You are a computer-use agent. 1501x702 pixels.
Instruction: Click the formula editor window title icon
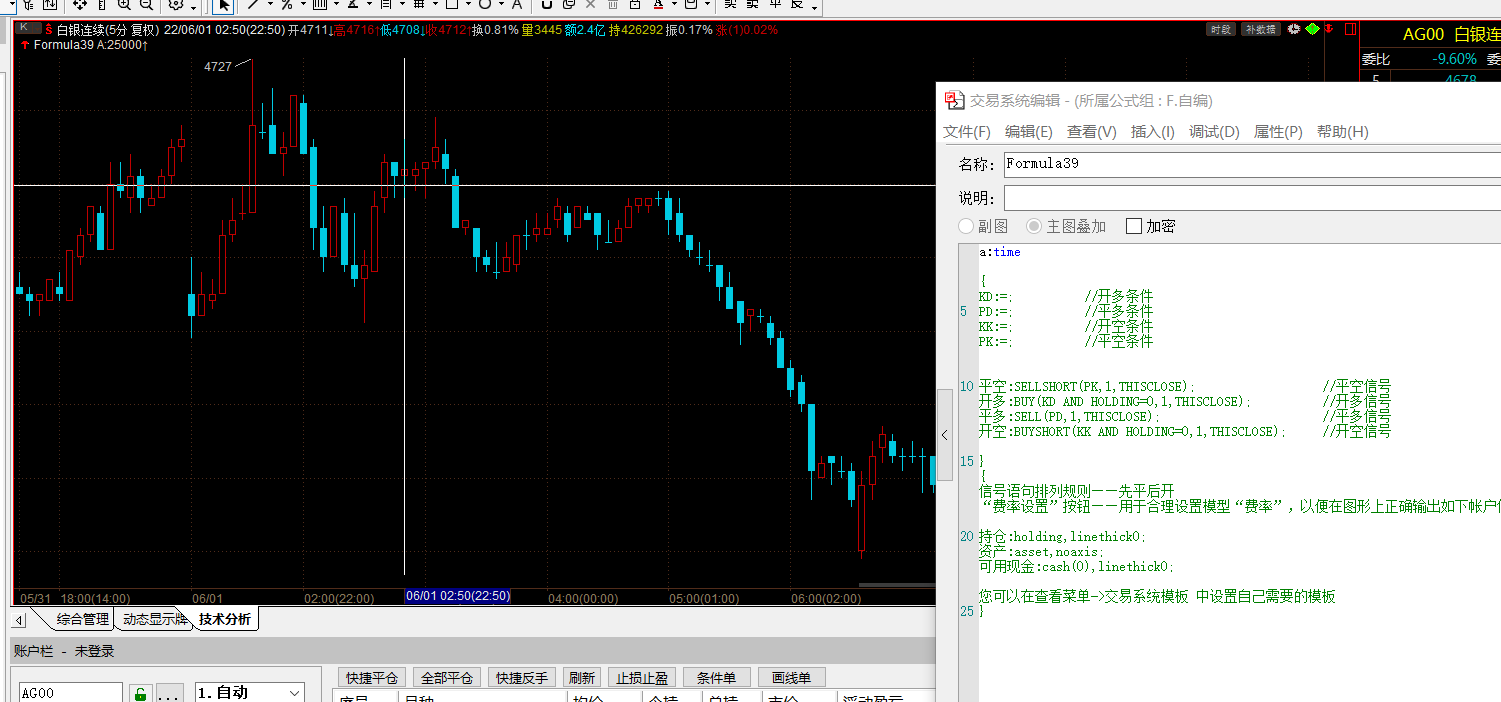point(955,100)
